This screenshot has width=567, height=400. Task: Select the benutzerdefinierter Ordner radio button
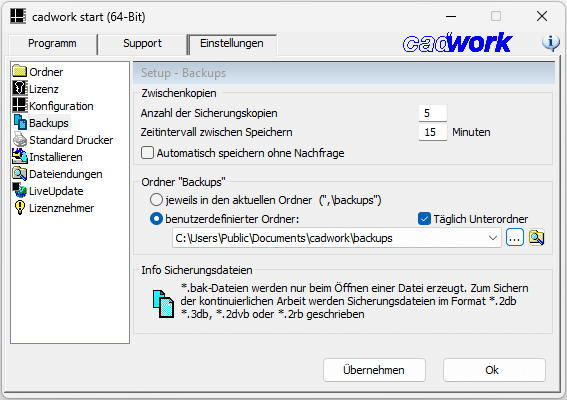tap(156, 219)
